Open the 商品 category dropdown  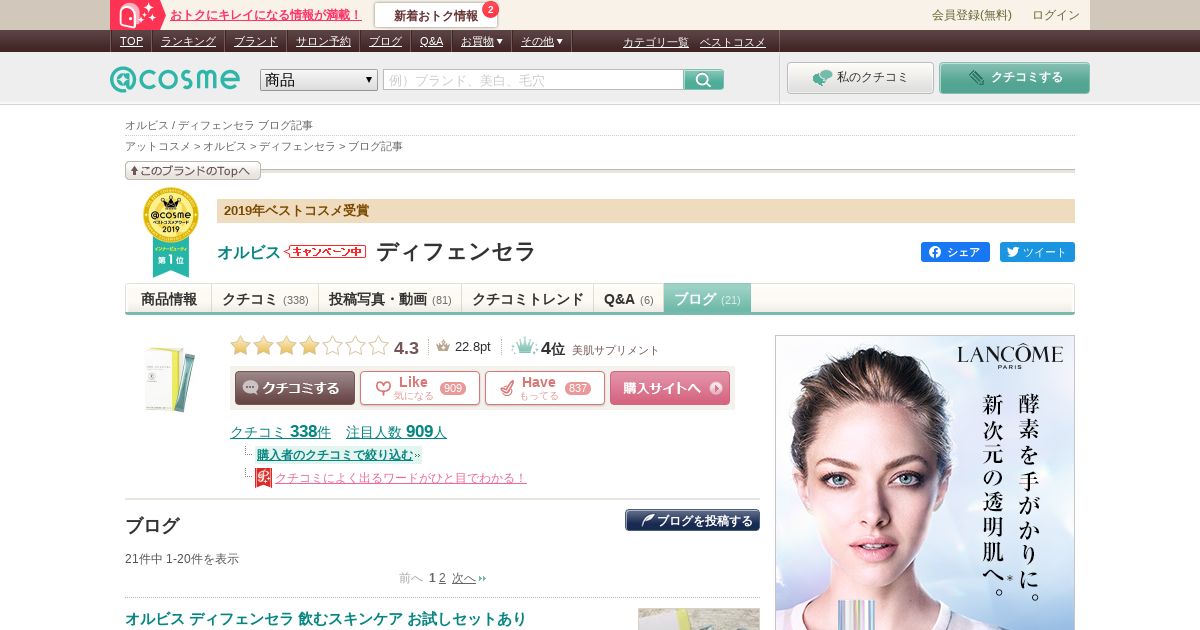pyautogui.click(x=319, y=80)
